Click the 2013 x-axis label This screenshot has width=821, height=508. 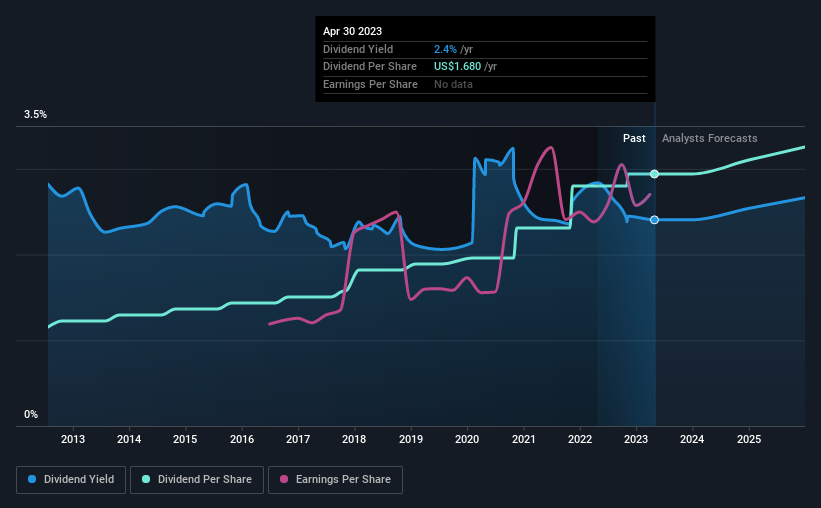(x=73, y=439)
